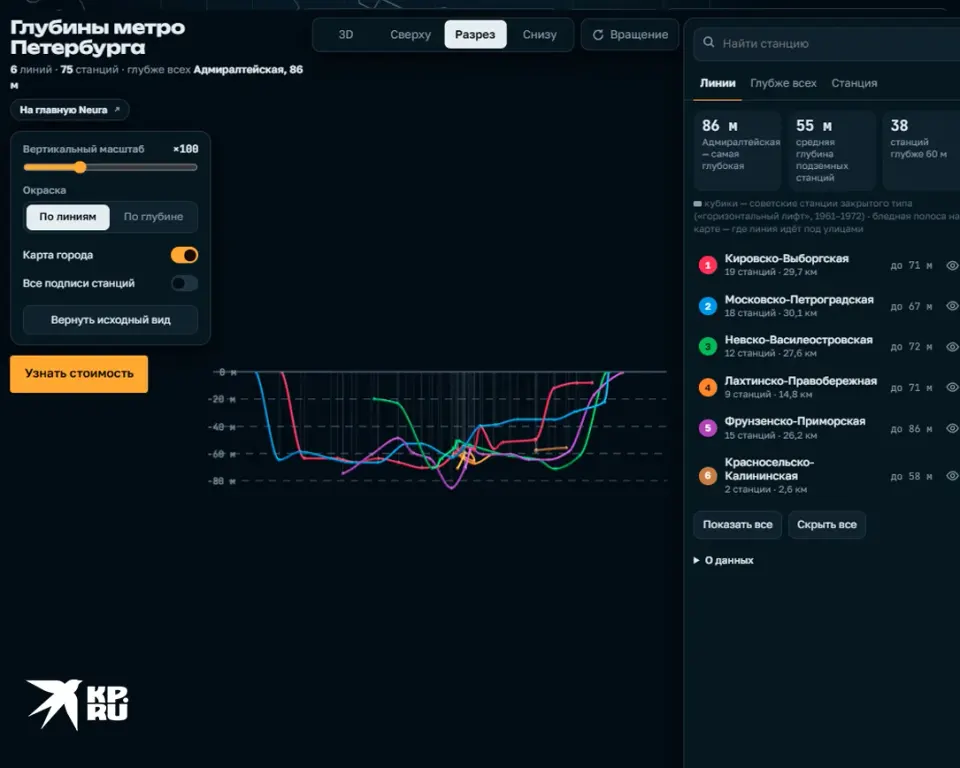This screenshot has height=768, width=960.
Task: Click the brown line 6 circle icon
Action: (708, 476)
